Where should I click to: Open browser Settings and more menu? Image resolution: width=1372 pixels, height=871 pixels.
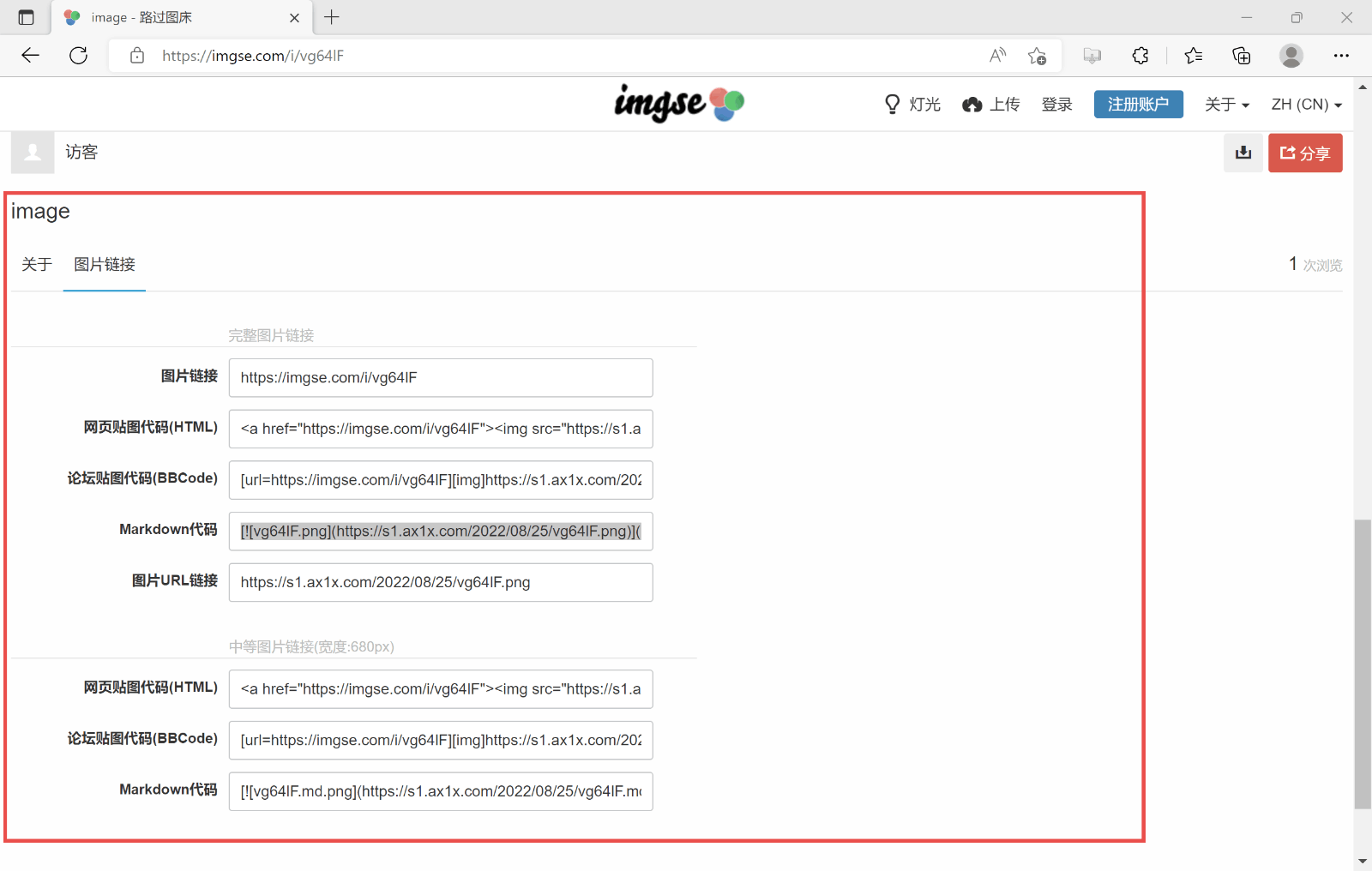pos(1341,56)
